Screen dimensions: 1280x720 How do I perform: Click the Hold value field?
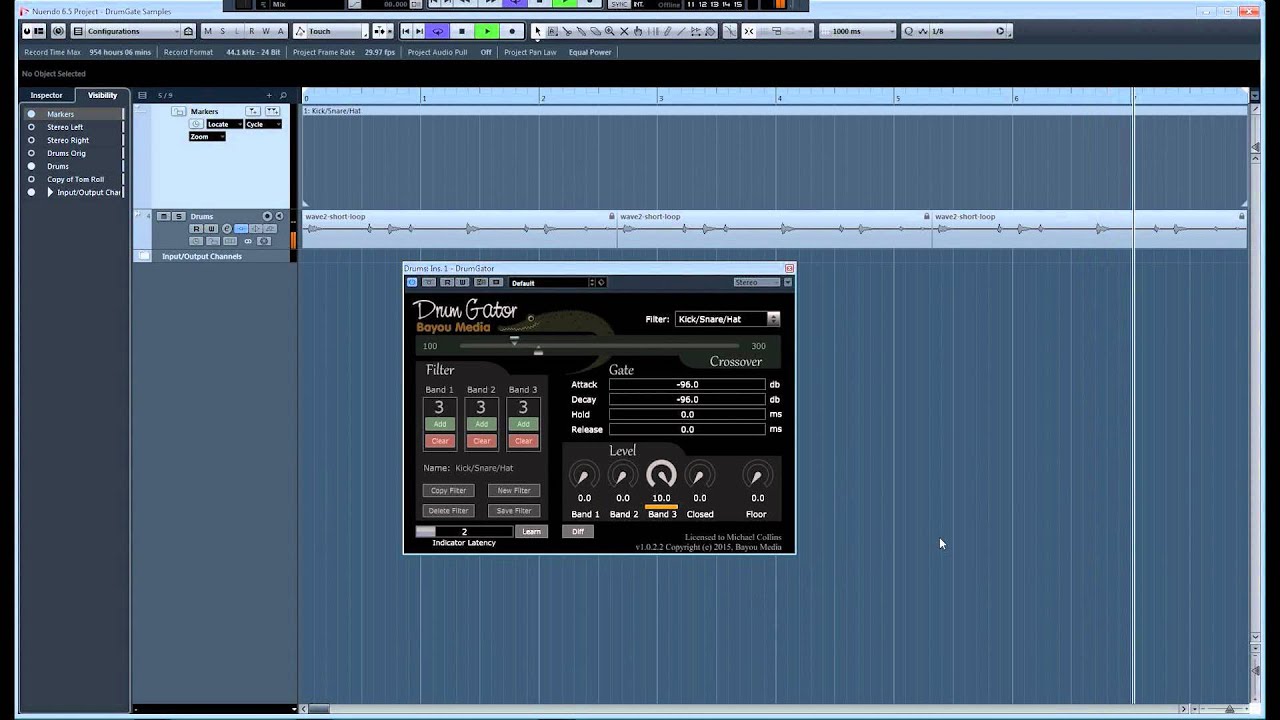pyautogui.click(x=687, y=414)
